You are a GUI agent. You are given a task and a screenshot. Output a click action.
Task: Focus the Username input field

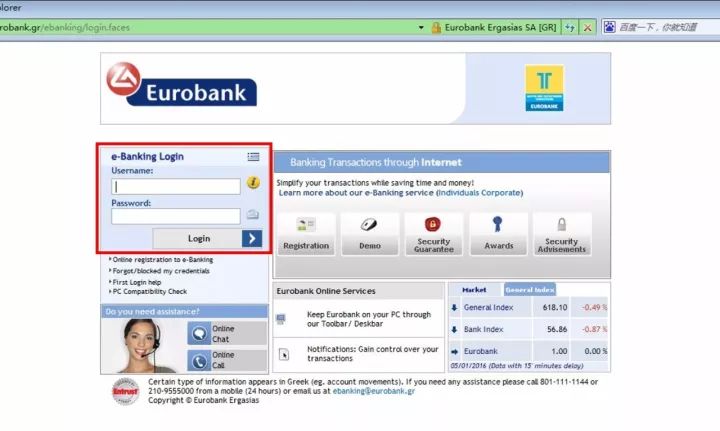[176, 186]
